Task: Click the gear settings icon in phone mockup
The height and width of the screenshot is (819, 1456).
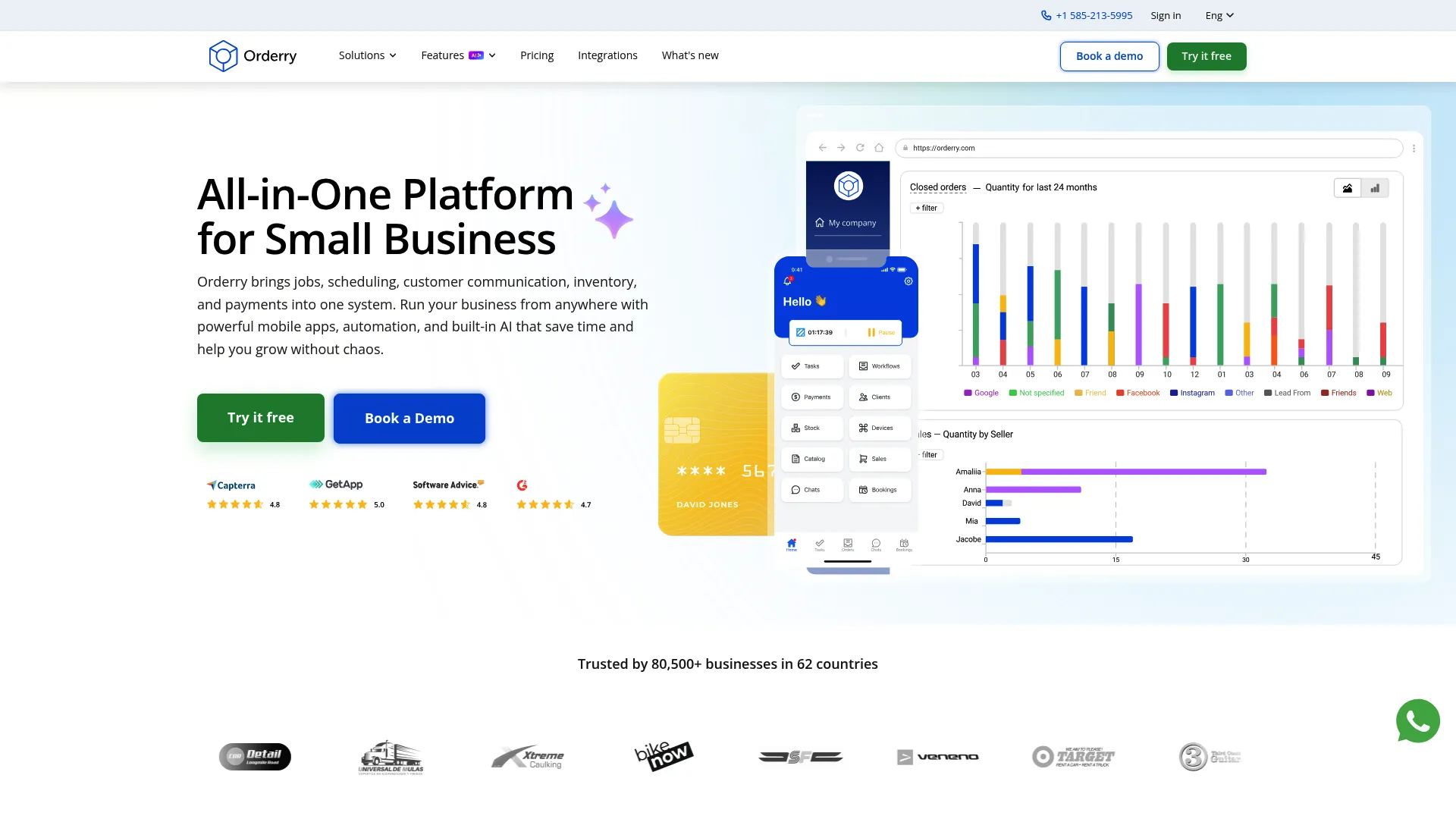Action: point(908,281)
